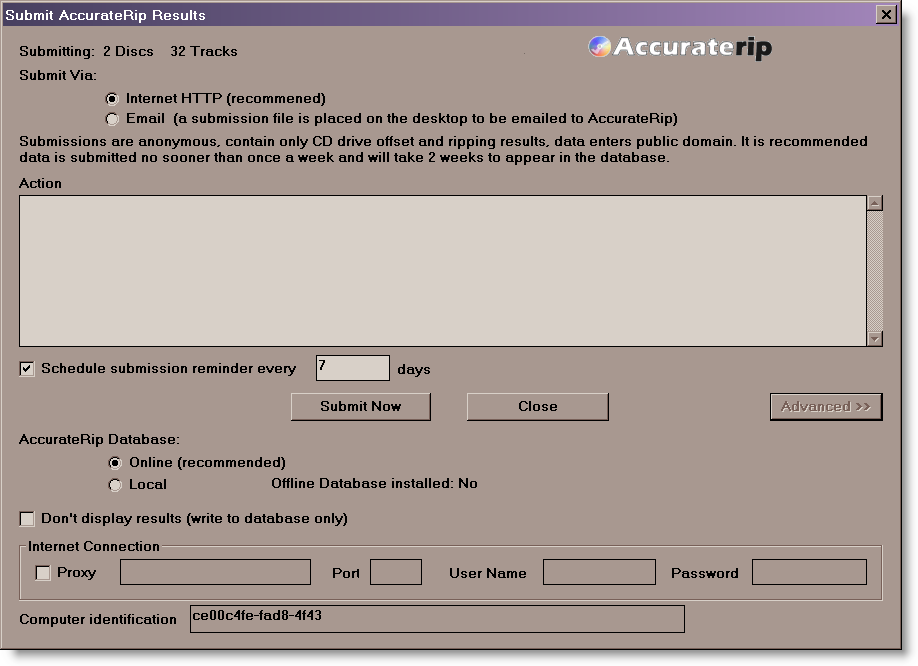Click inside the Action log area

click(x=443, y=271)
